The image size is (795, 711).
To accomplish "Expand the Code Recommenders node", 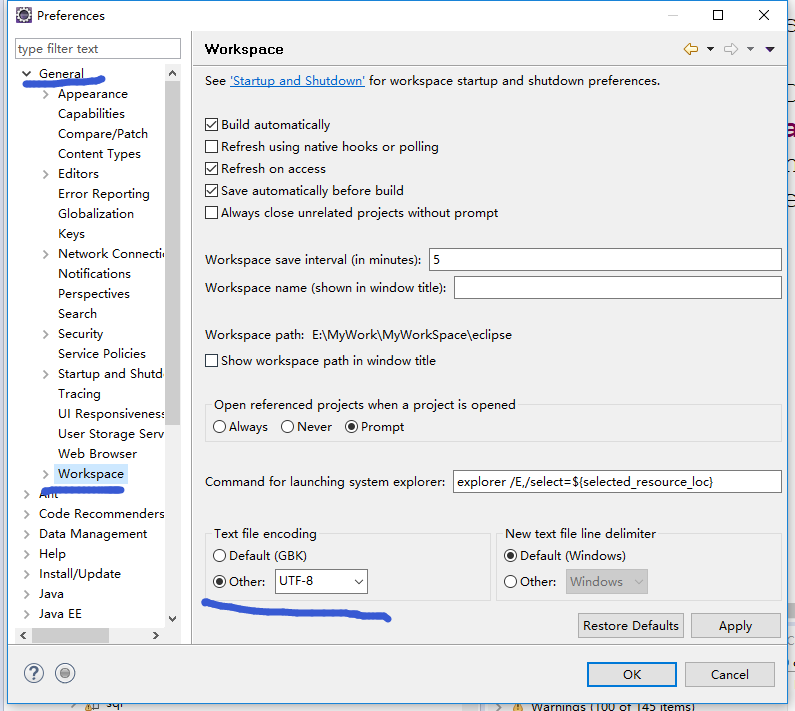I will coord(26,514).
